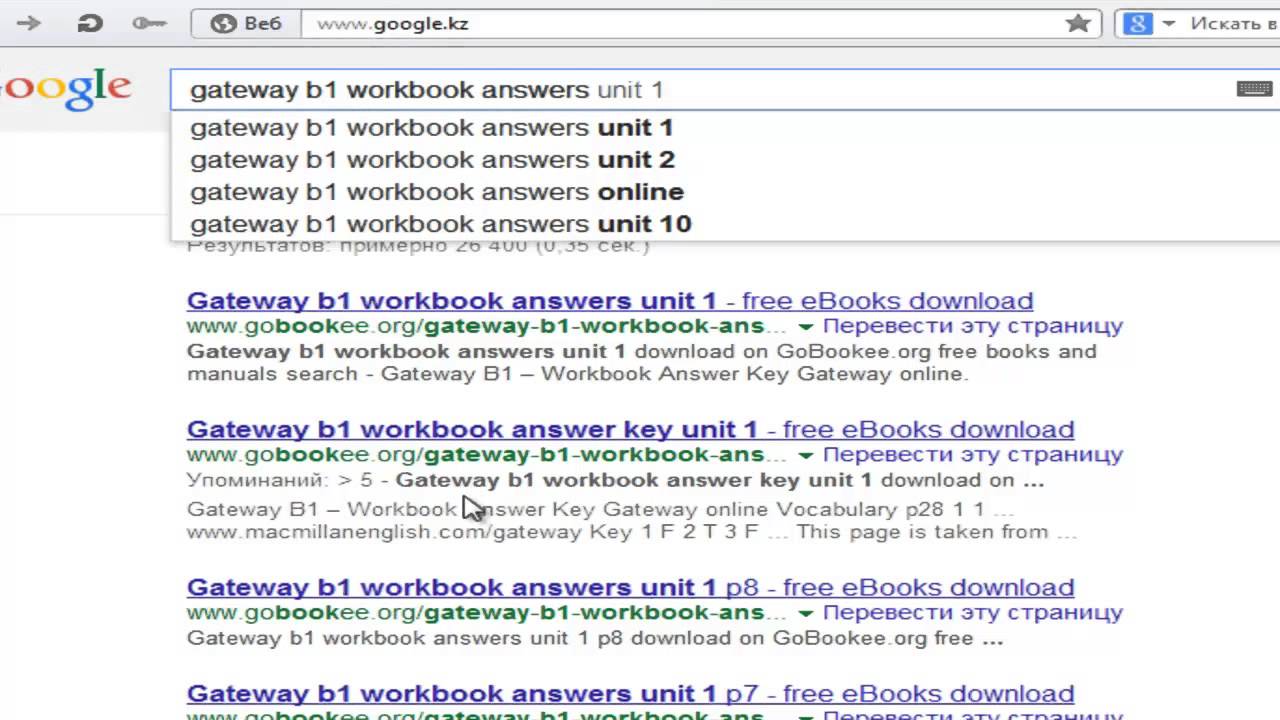This screenshot has width=1280, height=720.
Task: Click snippet line with www.macmillanenglish.com/gateway
Action: pyautogui.click(x=632, y=532)
